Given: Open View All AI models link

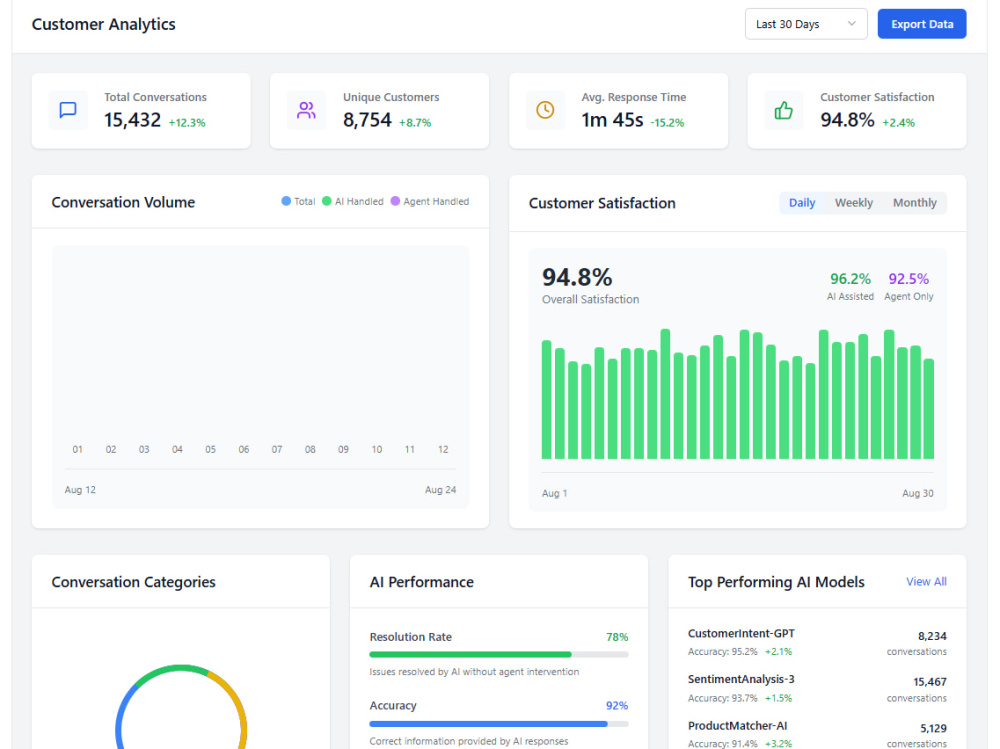Looking at the screenshot, I should [x=926, y=582].
